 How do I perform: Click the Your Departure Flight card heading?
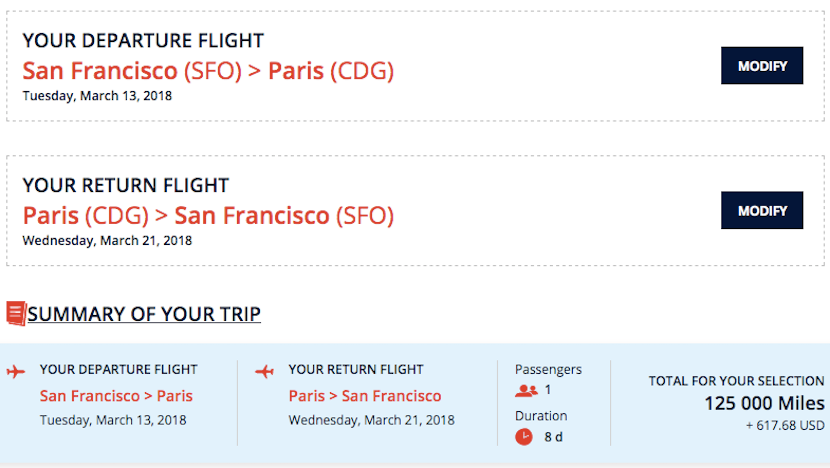[143, 41]
